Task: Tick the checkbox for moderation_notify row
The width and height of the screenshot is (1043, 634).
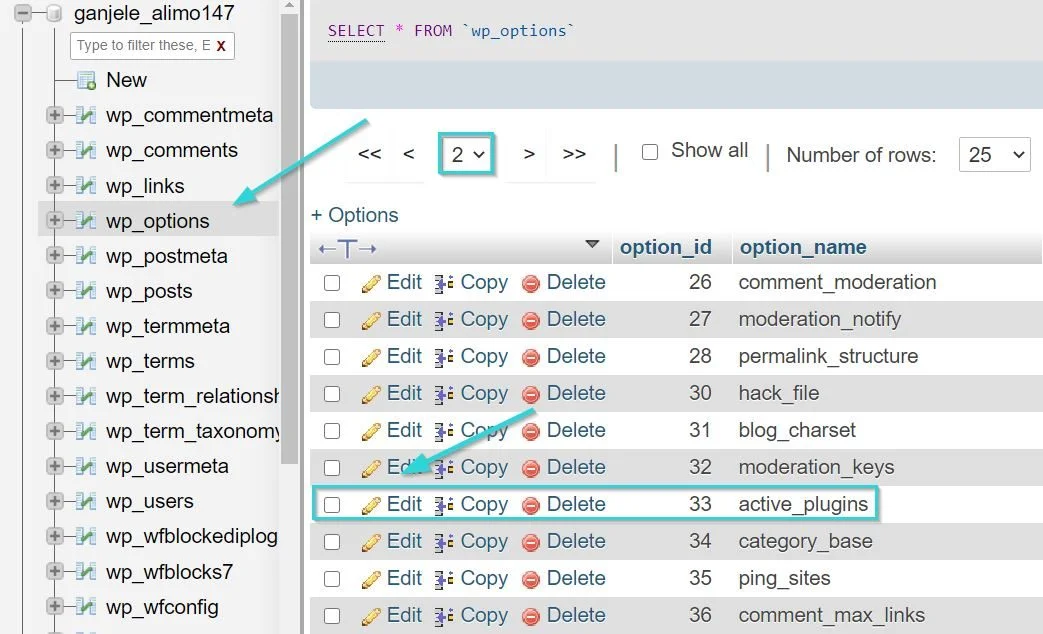Action: pos(332,320)
